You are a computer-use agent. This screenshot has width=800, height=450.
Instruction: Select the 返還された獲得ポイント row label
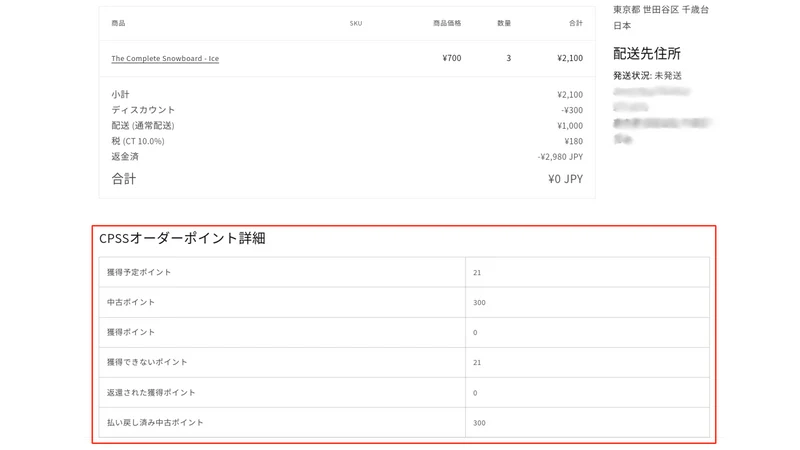(151, 392)
